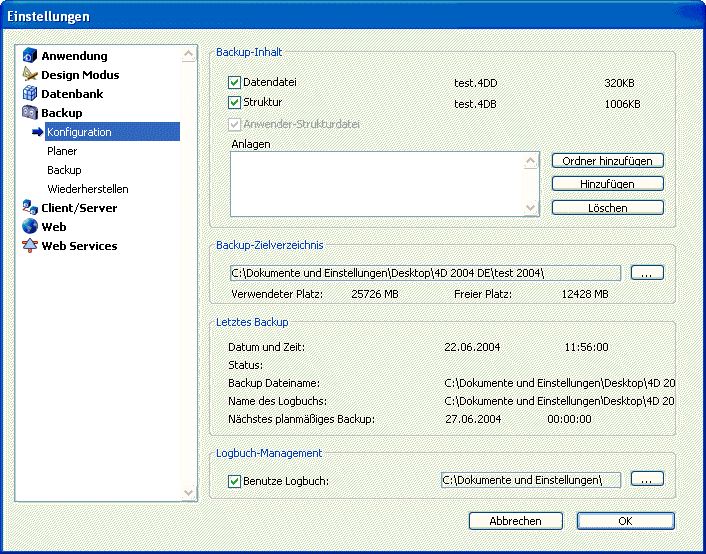Image resolution: width=706 pixels, height=554 pixels.
Task: Click the Backup disk icon
Action: point(30,113)
